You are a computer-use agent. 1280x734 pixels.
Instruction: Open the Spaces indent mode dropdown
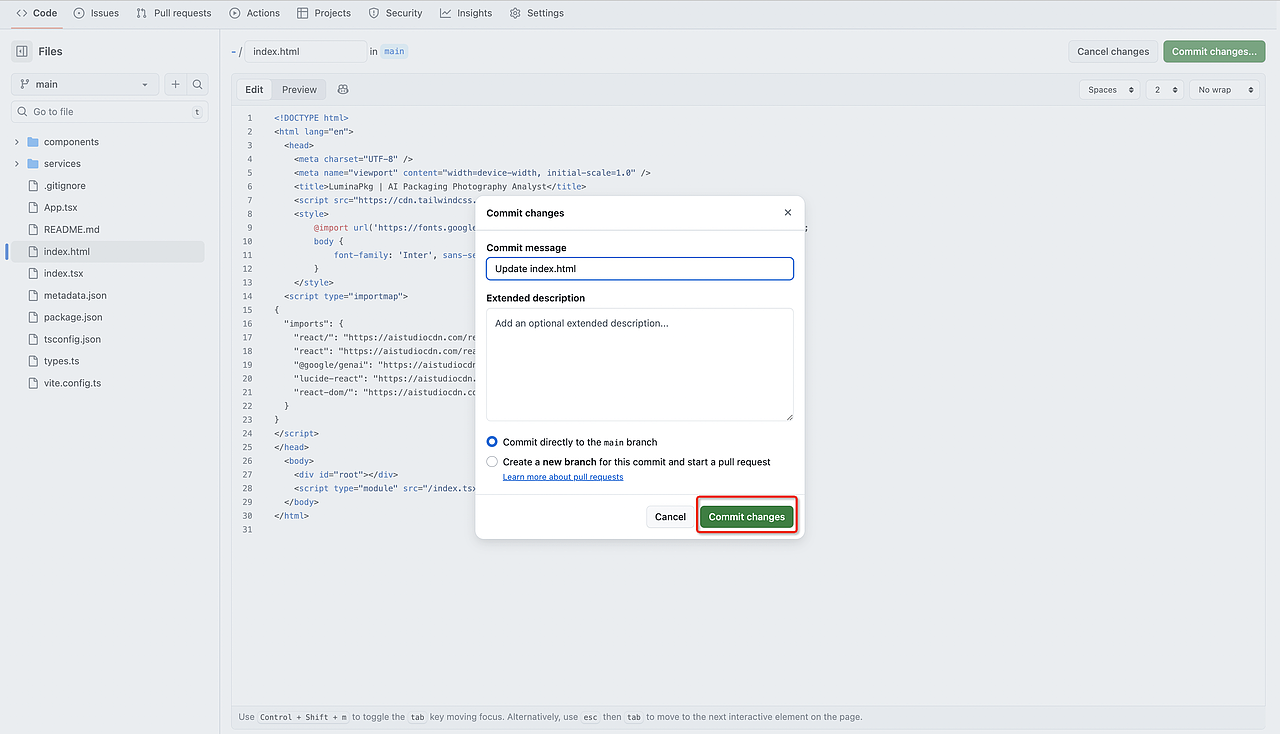[1109, 90]
